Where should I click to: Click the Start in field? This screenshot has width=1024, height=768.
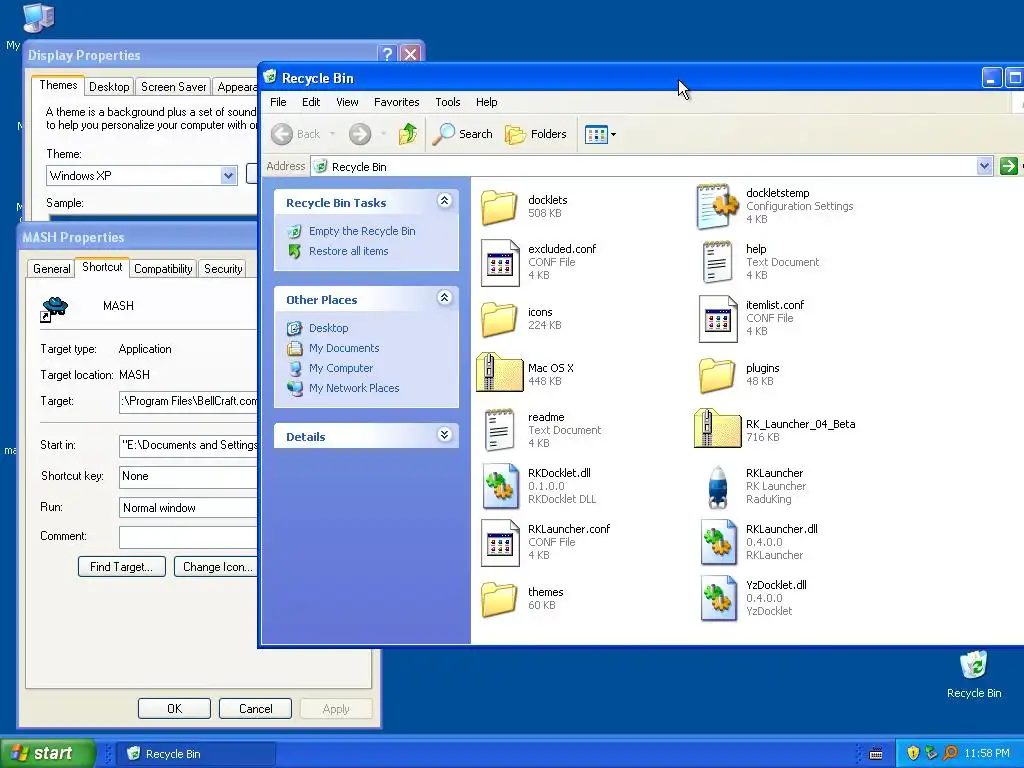click(188, 445)
